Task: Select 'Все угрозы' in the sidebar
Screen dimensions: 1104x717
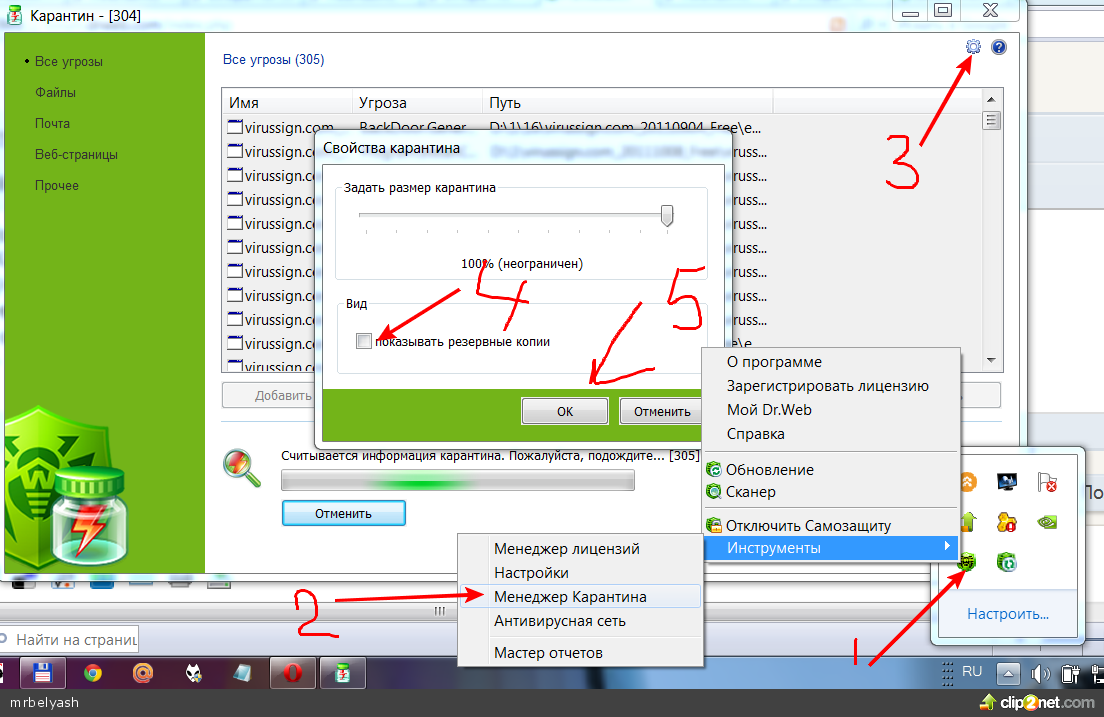Action: point(69,61)
